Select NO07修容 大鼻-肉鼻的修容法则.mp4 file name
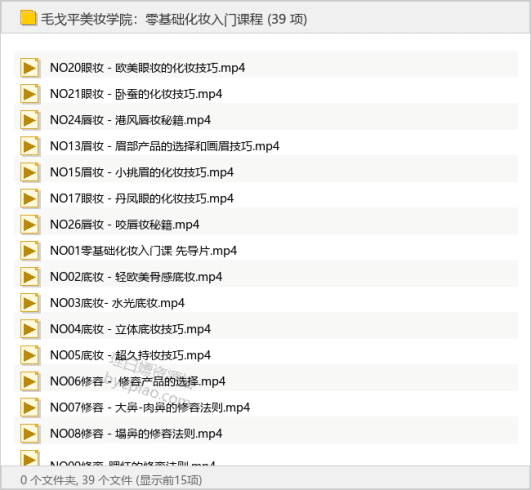 coord(150,407)
